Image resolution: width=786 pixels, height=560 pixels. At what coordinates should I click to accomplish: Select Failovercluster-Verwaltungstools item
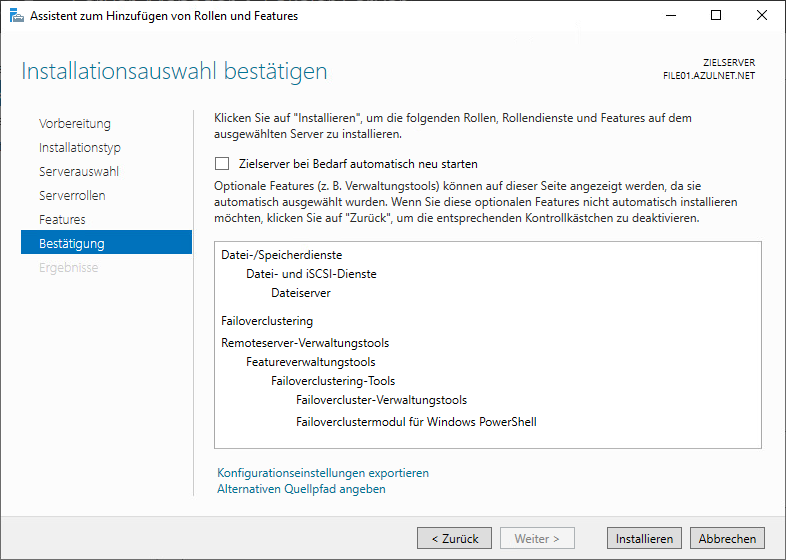coord(381,400)
